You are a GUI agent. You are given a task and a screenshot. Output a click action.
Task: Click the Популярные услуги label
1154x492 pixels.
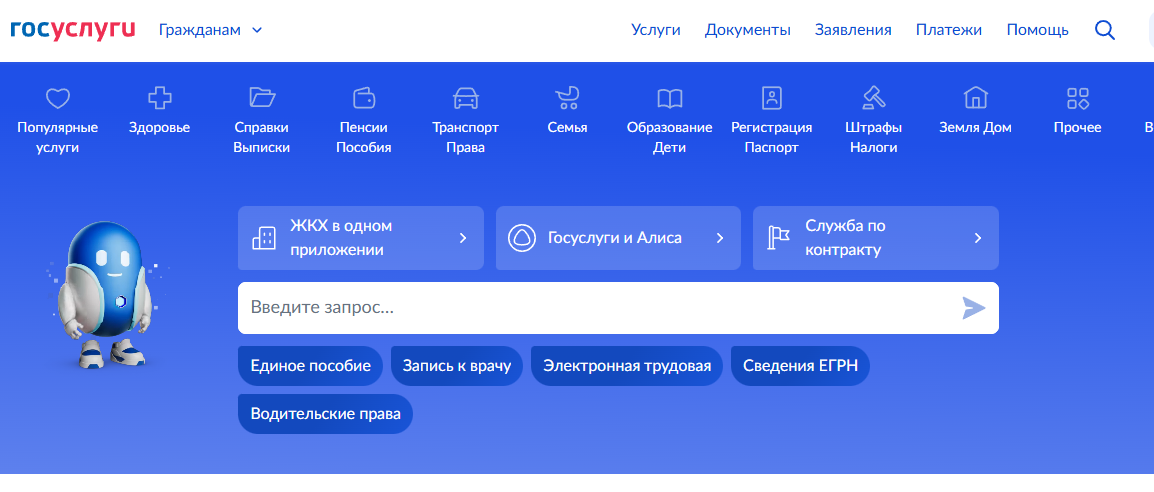coord(57,138)
